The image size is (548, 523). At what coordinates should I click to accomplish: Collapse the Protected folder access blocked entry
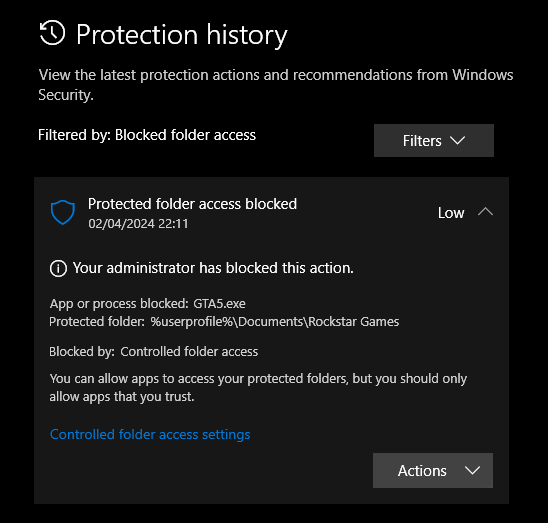click(485, 212)
